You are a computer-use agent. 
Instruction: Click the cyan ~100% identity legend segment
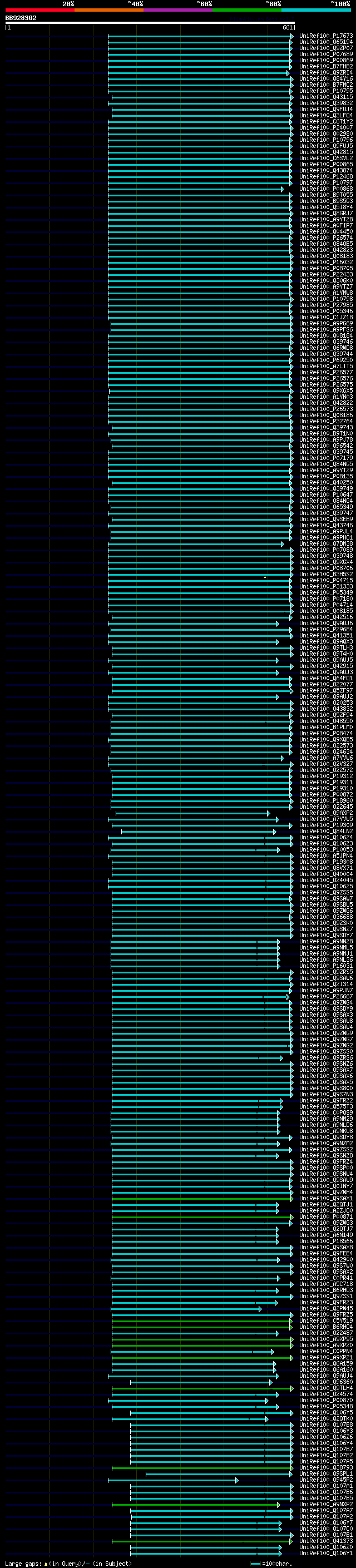pyautogui.click(x=316, y=10)
